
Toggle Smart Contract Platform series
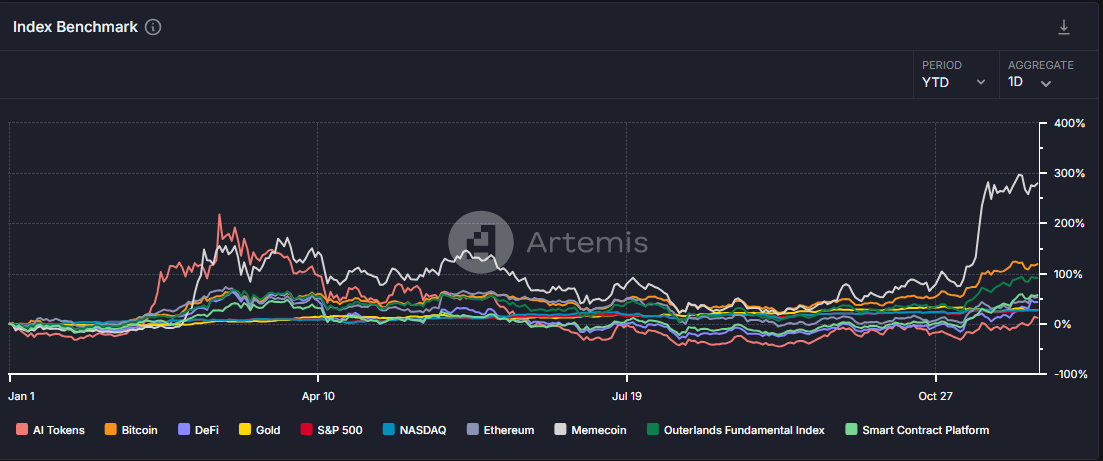[917, 430]
